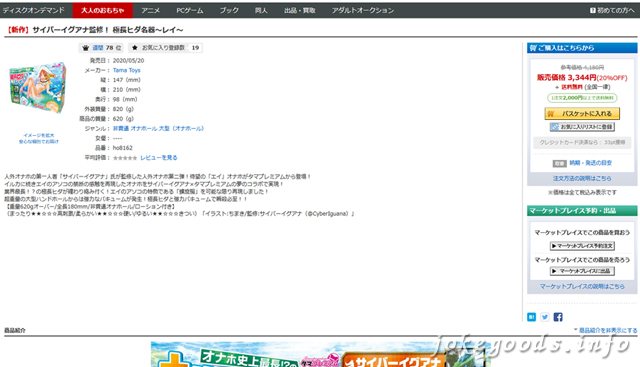Click the product title heading
Viewport: 640px width, 367px height.
click(95, 30)
